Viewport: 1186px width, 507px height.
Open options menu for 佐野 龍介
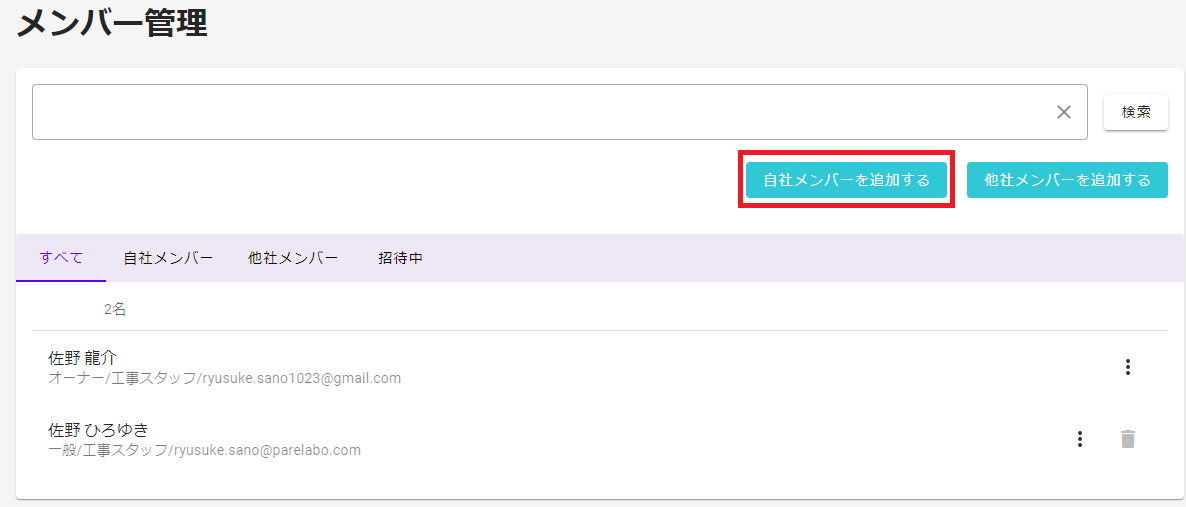click(1128, 367)
